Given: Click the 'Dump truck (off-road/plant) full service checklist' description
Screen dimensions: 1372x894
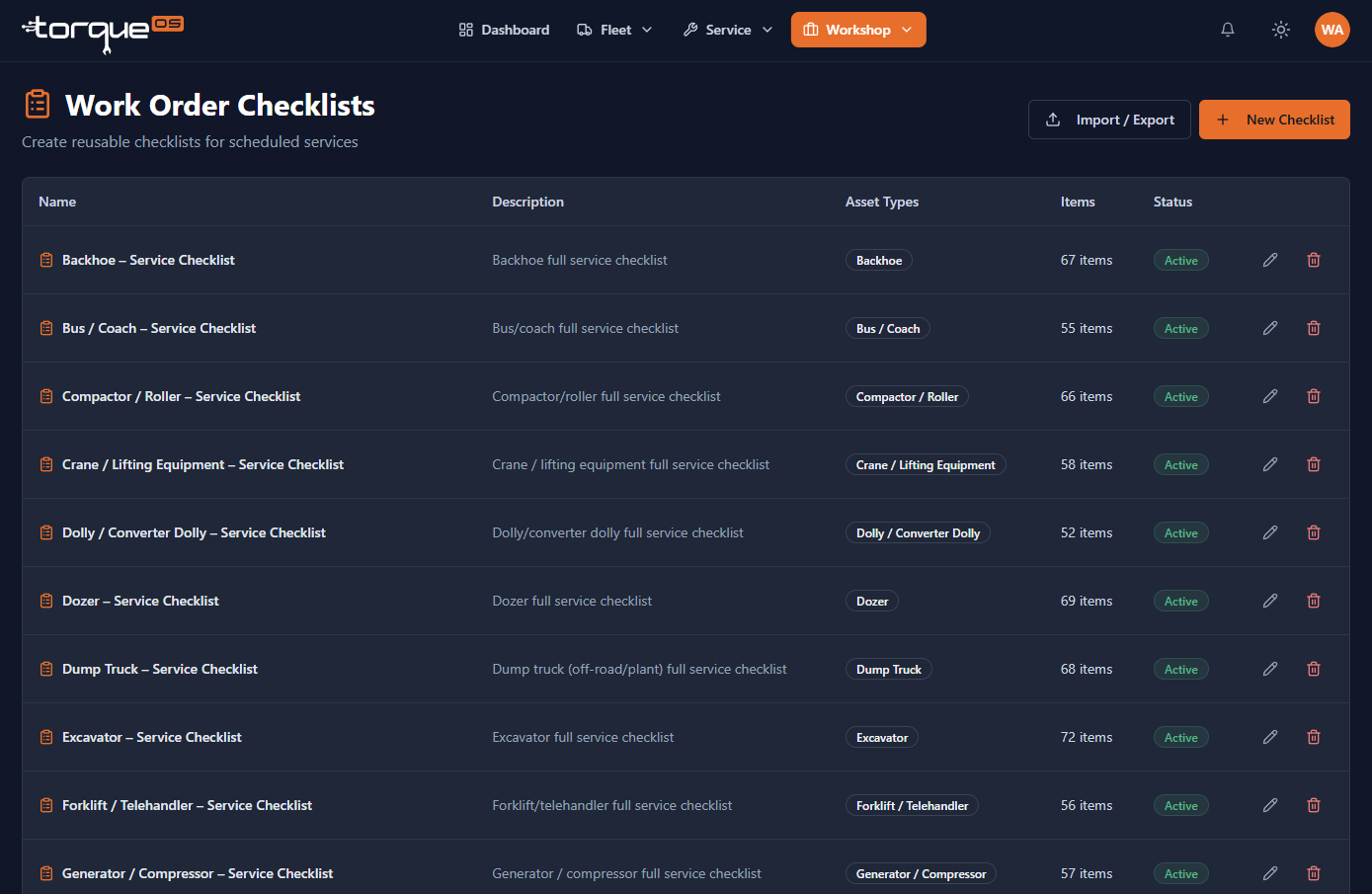Looking at the screenshot, I should 639,669.
